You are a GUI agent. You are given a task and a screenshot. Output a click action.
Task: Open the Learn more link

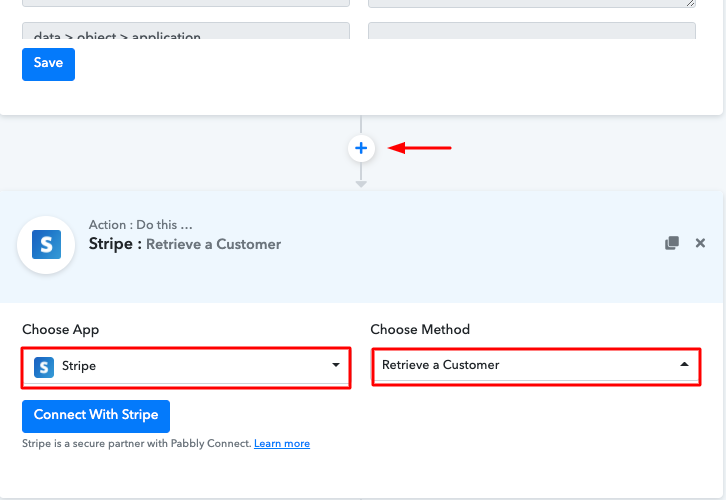pos(282,444)
